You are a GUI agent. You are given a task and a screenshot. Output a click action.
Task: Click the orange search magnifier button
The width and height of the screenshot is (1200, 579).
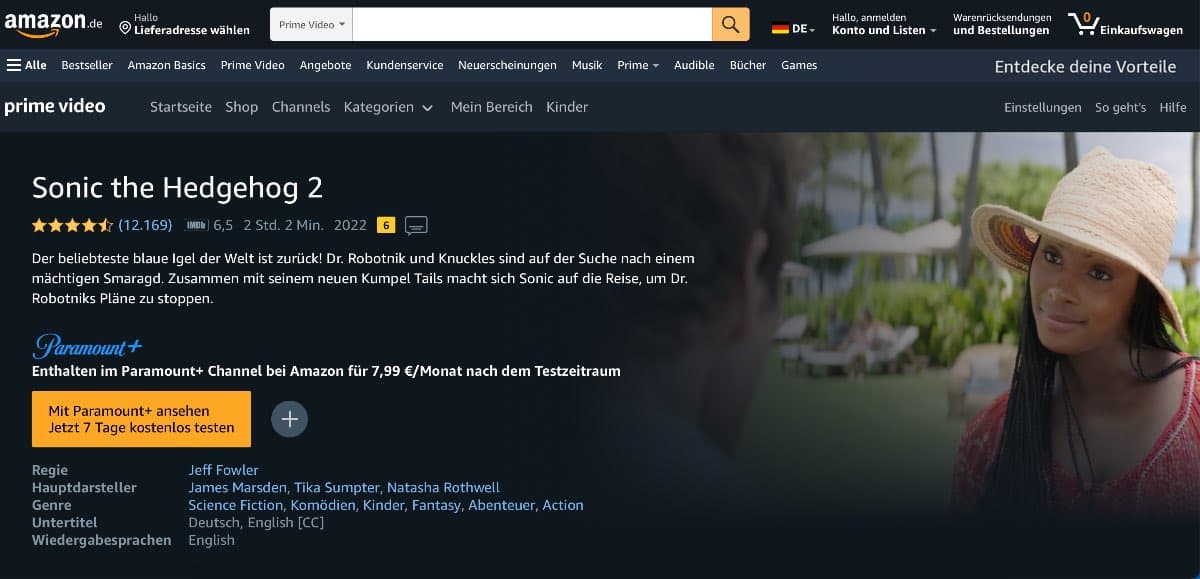coord(731,24)
